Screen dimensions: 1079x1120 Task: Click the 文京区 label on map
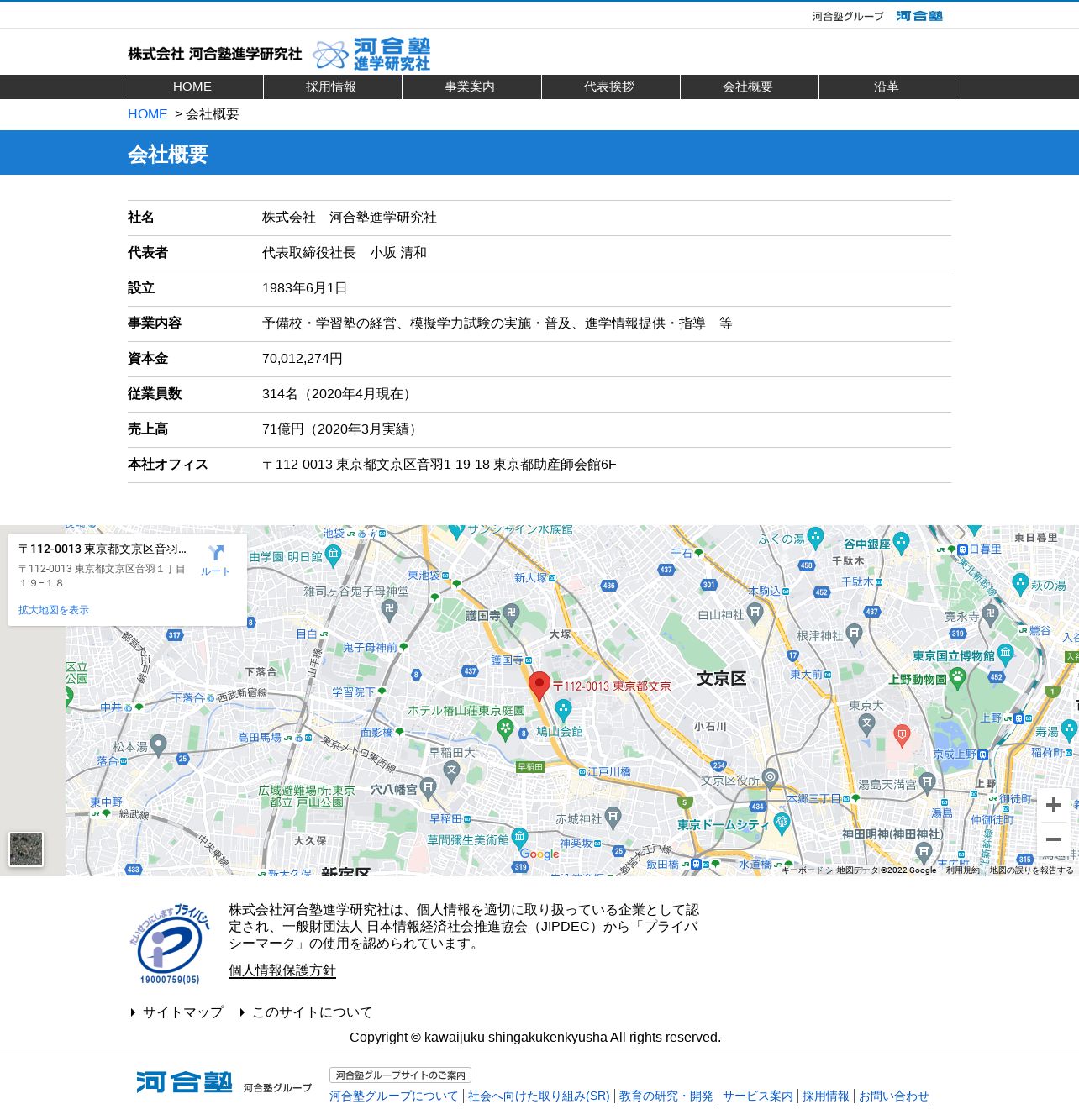[722, 679]
